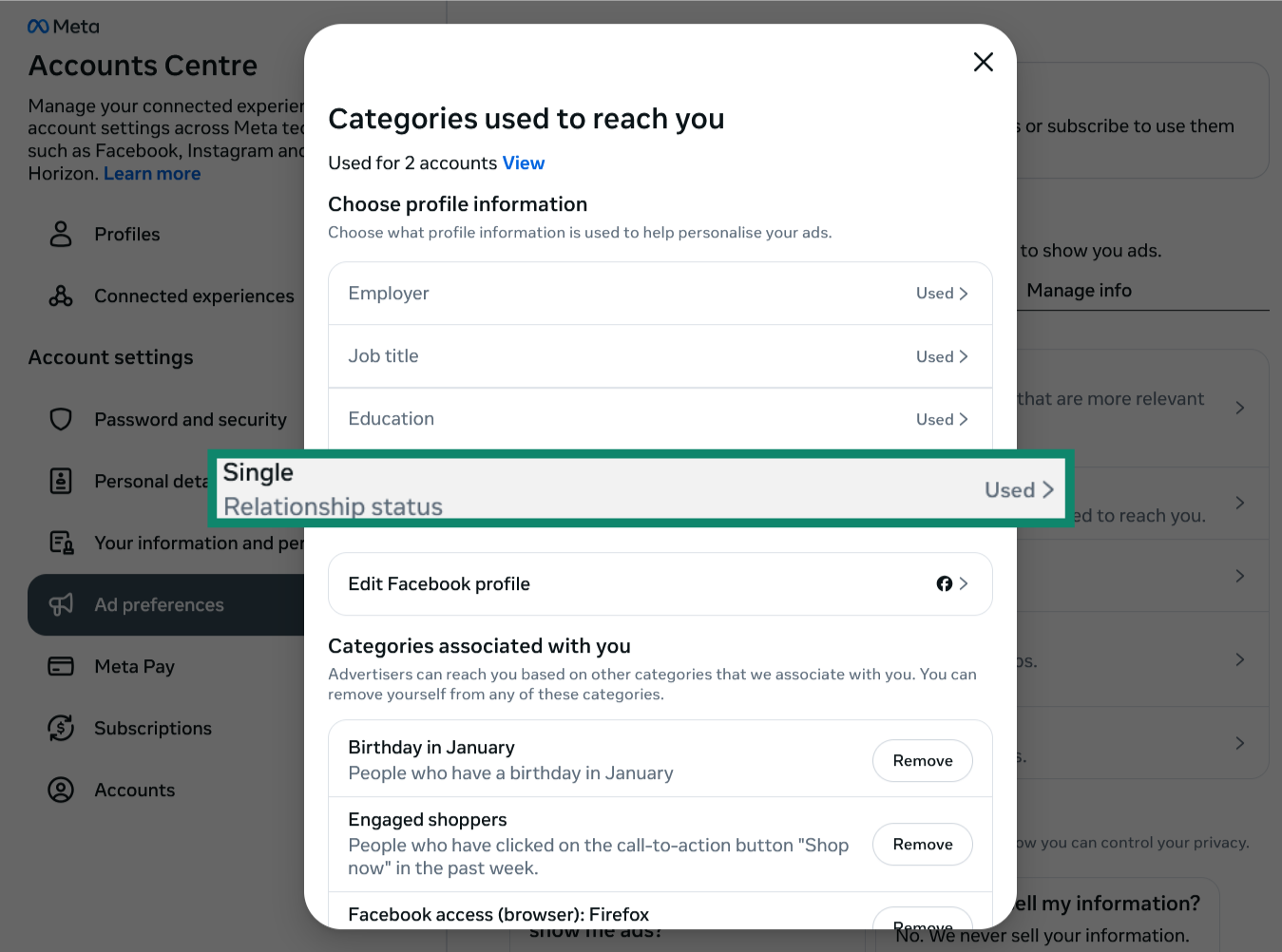Image resolution: width=1282 pixels, height=952 pixels.
Task: Click the Subscriptions dollar icon
Action: (61, 728)
